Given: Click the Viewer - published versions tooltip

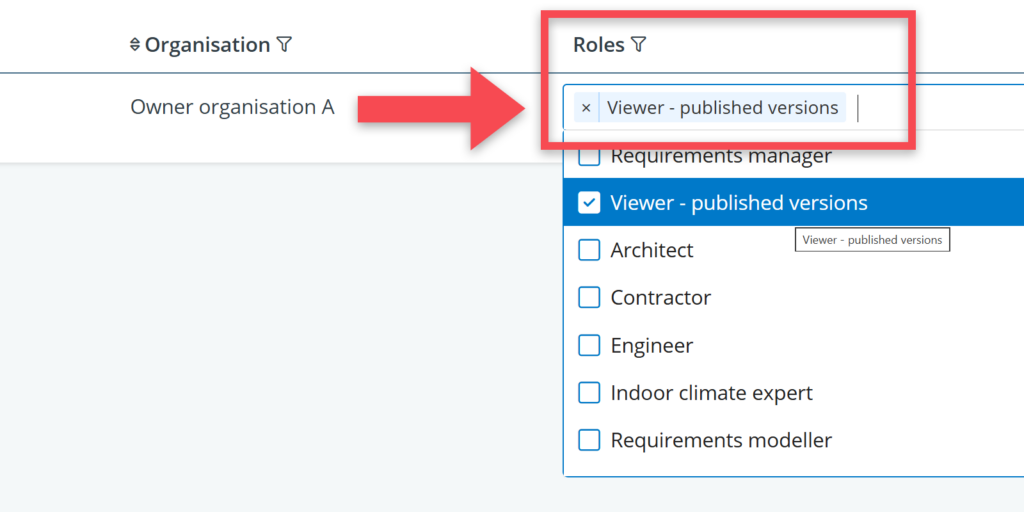Looking at the screenshot, I should click(x=872, y=240).
